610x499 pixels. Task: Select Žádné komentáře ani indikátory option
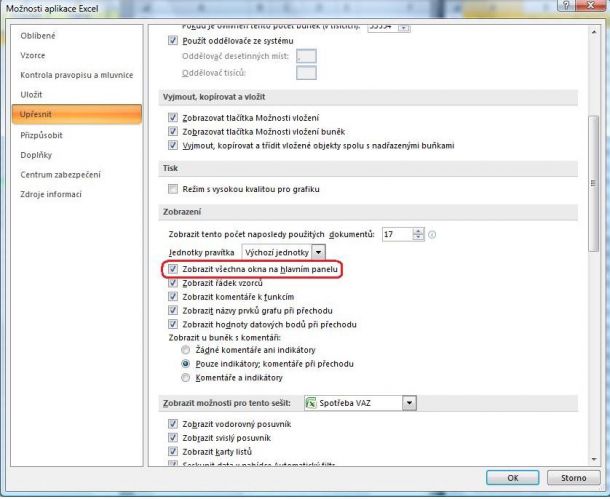point(186,350)
